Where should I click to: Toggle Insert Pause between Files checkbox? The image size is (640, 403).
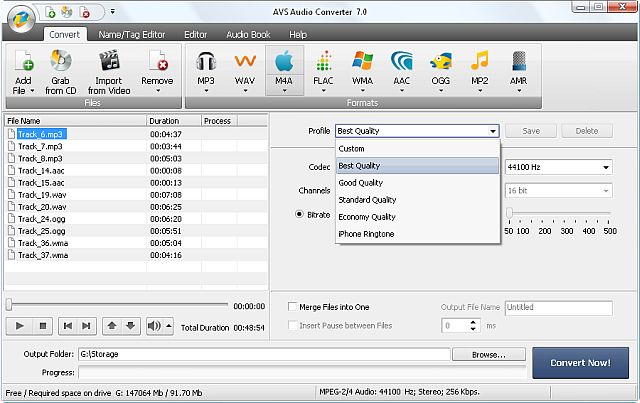click(x=292, y=325)
